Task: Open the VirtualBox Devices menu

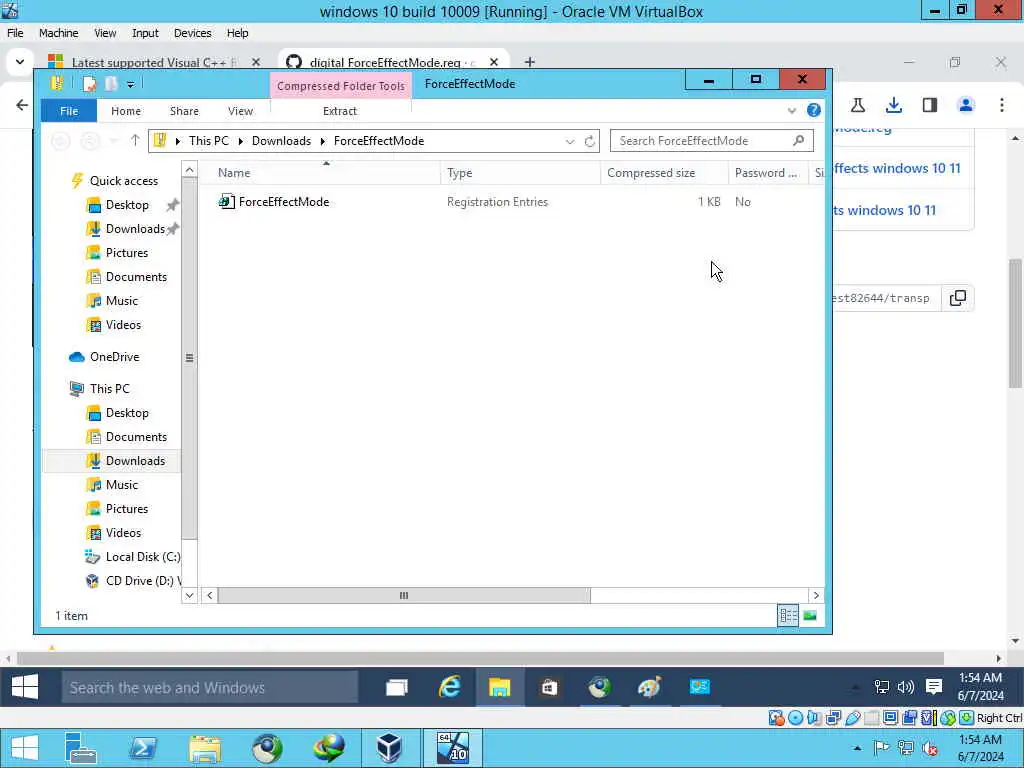Action: tap(192, 33)
